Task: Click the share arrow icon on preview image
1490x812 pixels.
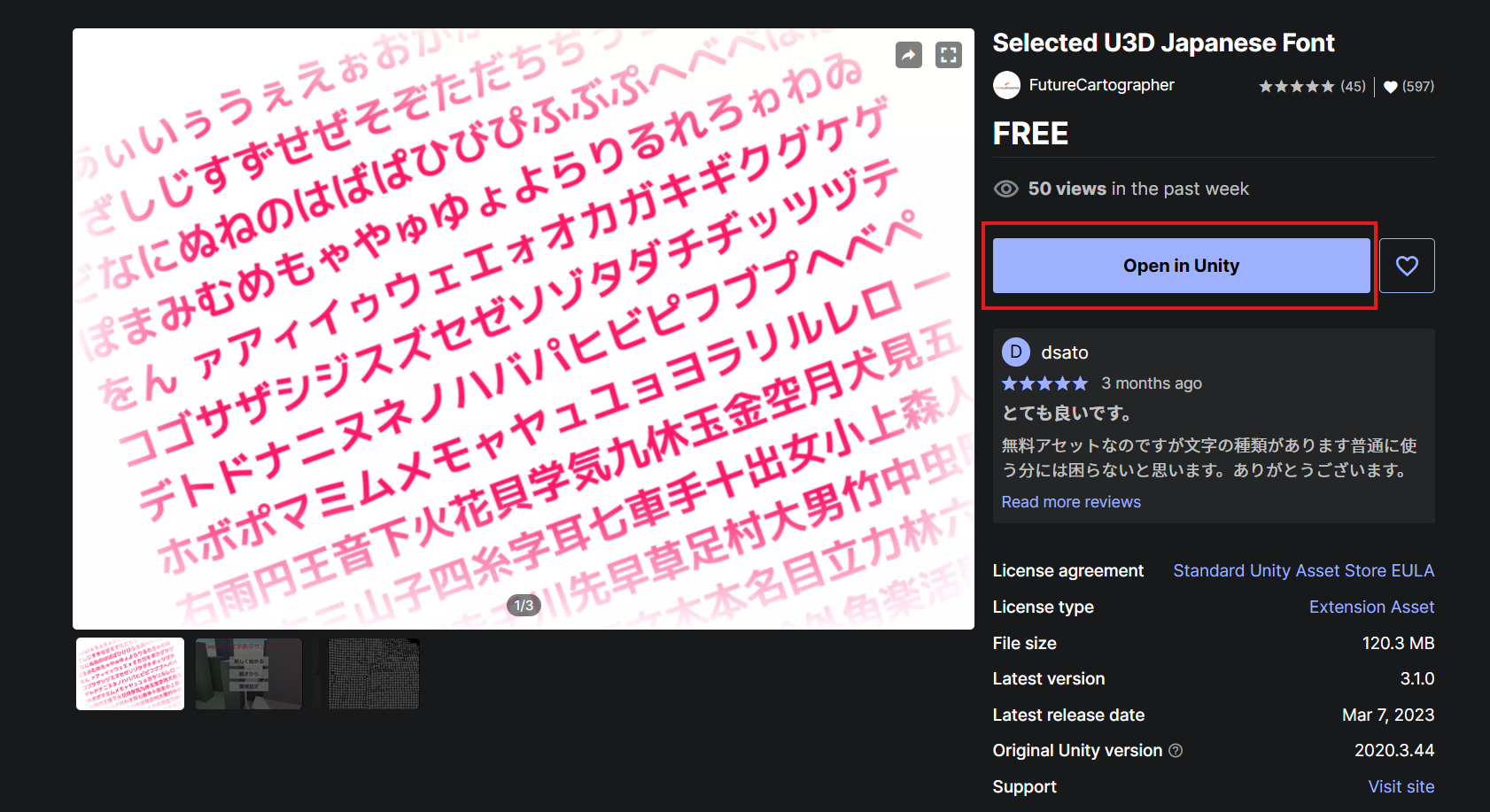Action: pyautogui.click(x=909, y=55)
